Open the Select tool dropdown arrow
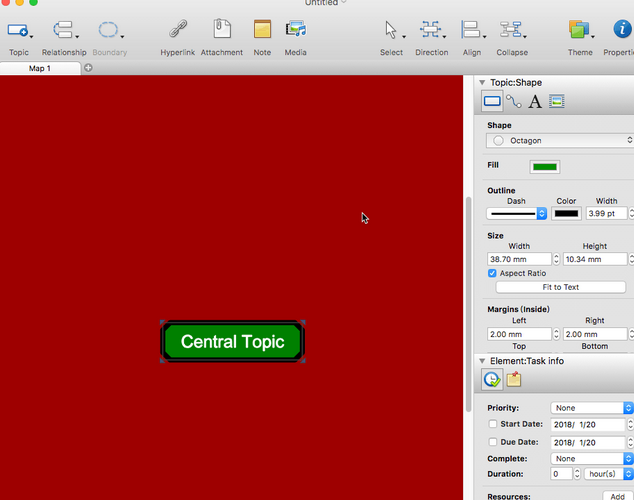 coord(404,37)
